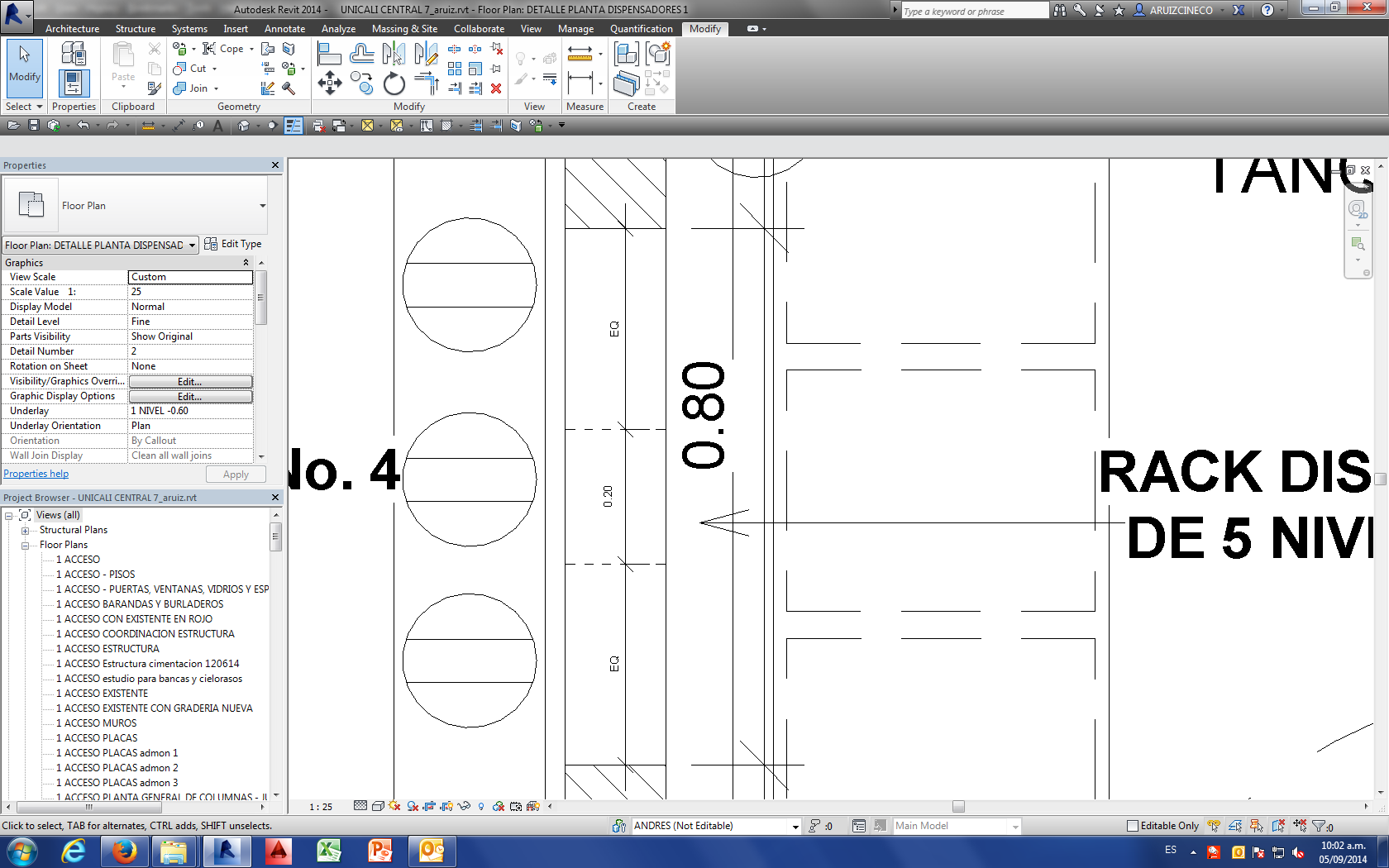Select the Align tool
Viewport: 1389px width, 868px height.
(329, 55)
